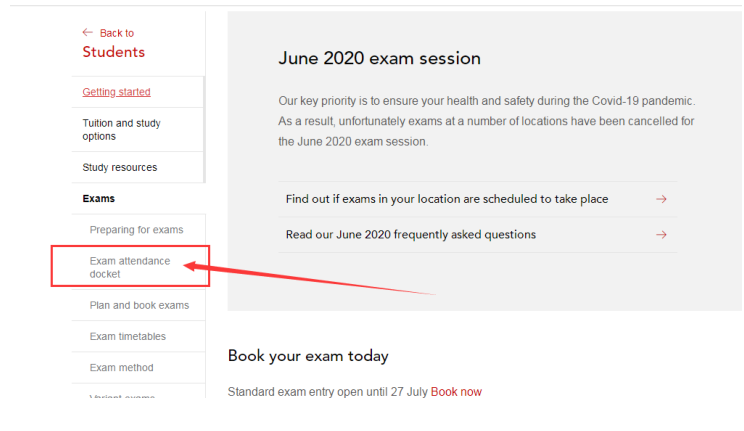This screenshot has width=744, height=431.
Task: Click the back arrow icon beside Back to
Action: pos(88,33)
